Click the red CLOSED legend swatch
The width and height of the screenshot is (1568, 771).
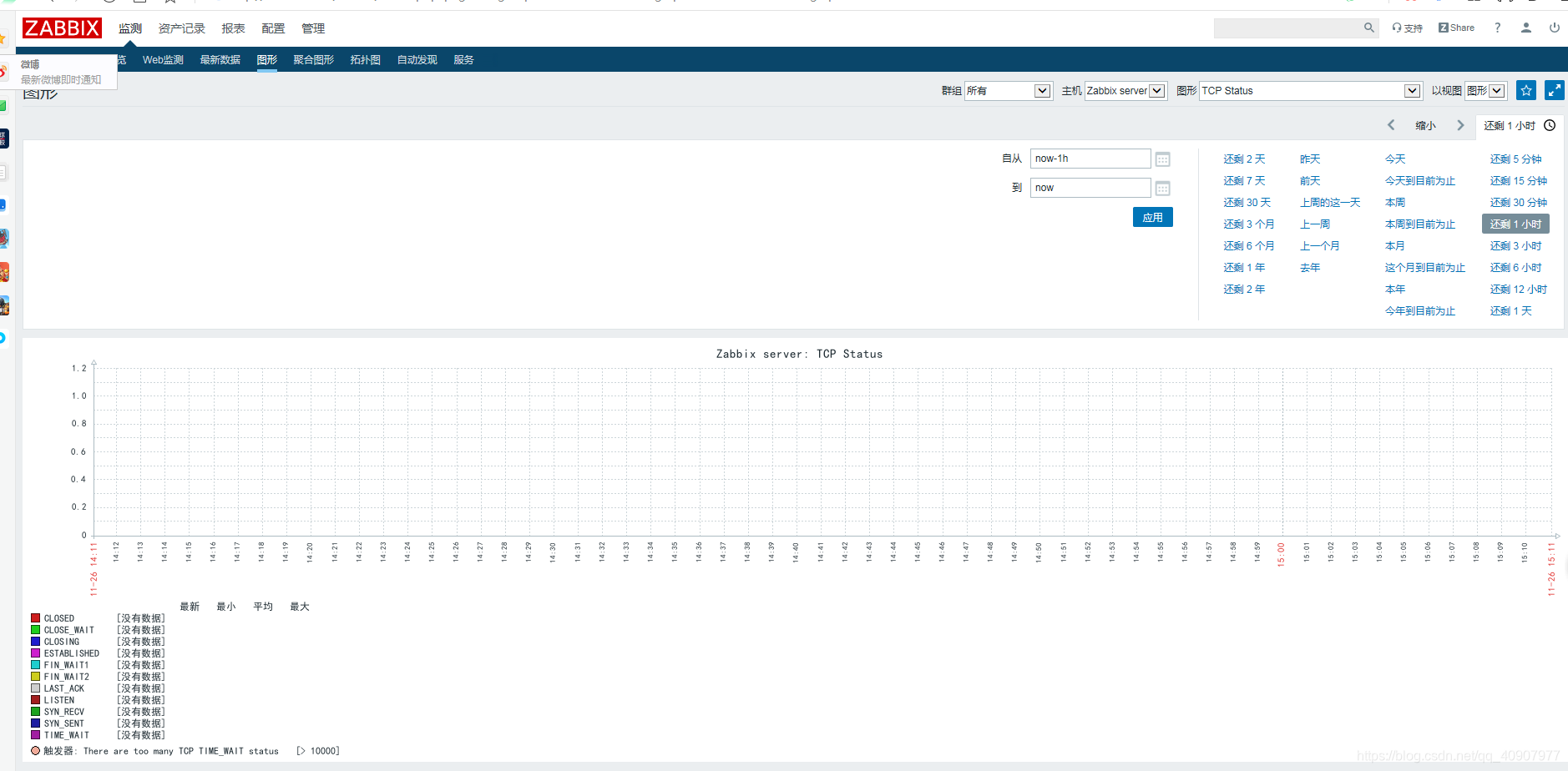click(36, 618)
